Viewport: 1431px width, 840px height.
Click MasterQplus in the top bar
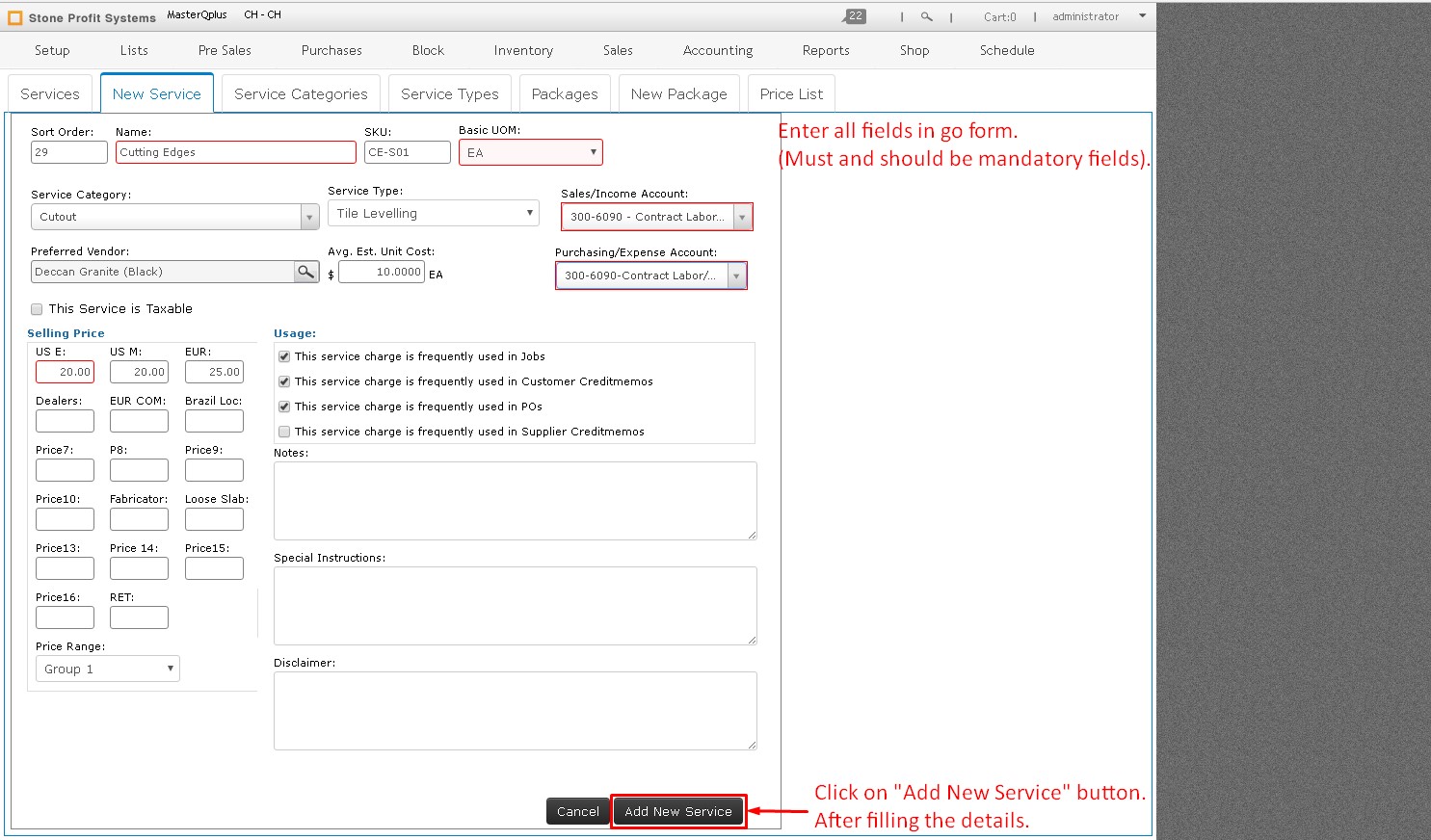pyautogui.click(x=197, y=14)
